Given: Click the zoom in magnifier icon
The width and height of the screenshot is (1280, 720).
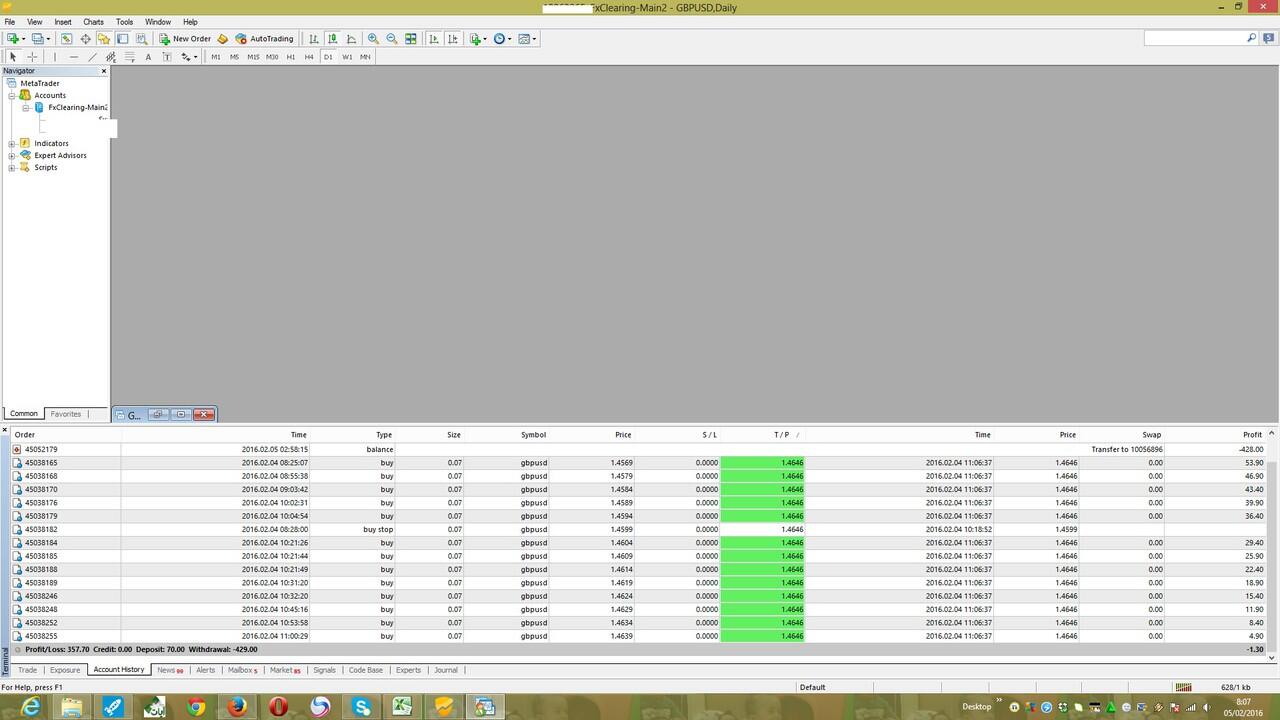Looking at the screenshot, I should (x=373, y=39).
